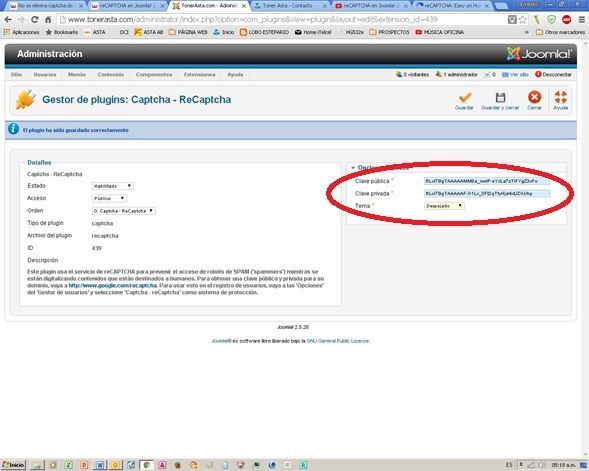Screen dimensions: 589x471
Task: Collapse the Opciones panel arrow
Action: pyautogui.click(x=353, y=168)
